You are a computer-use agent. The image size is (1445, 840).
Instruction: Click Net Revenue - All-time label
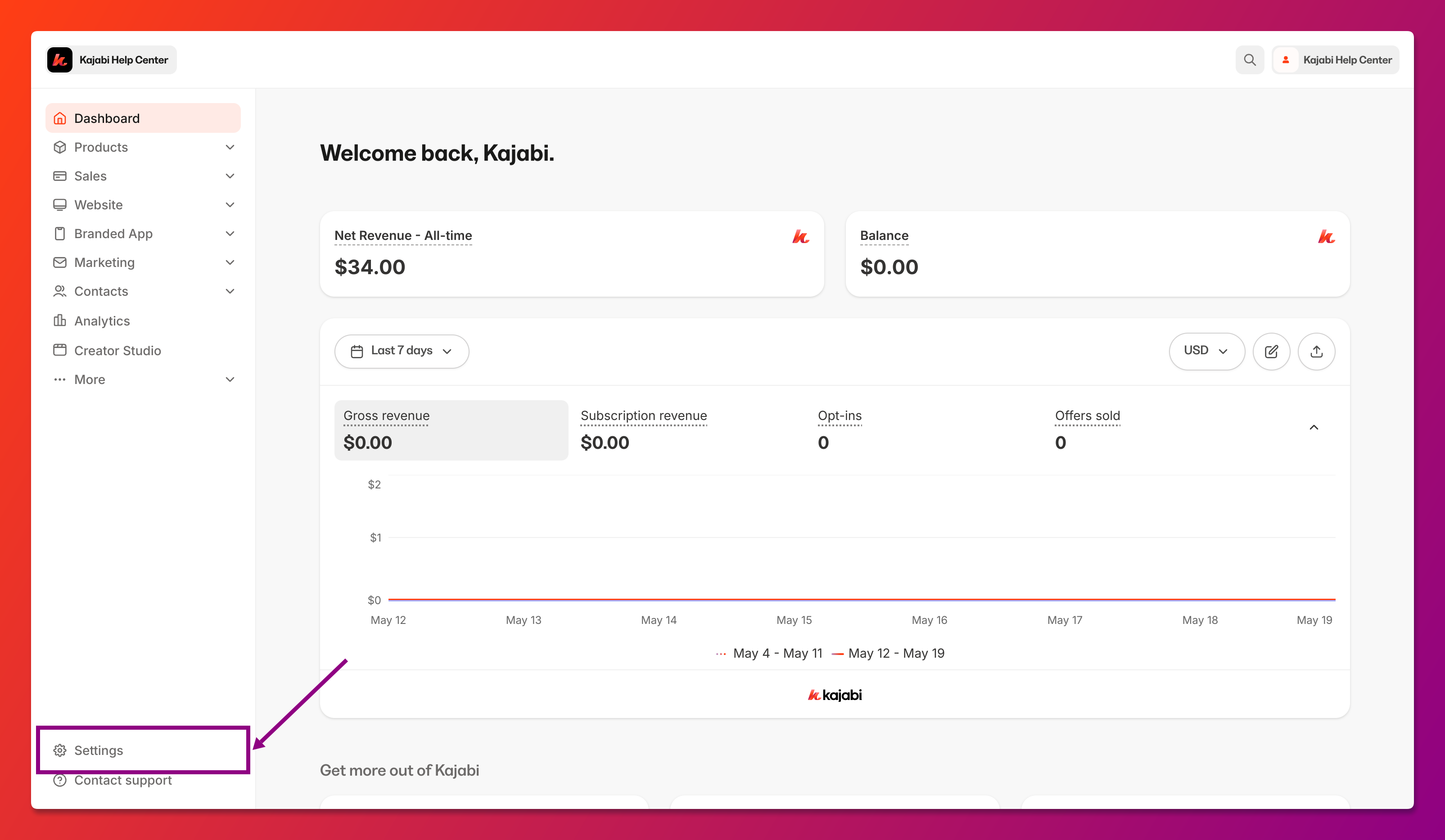(403, 235)
